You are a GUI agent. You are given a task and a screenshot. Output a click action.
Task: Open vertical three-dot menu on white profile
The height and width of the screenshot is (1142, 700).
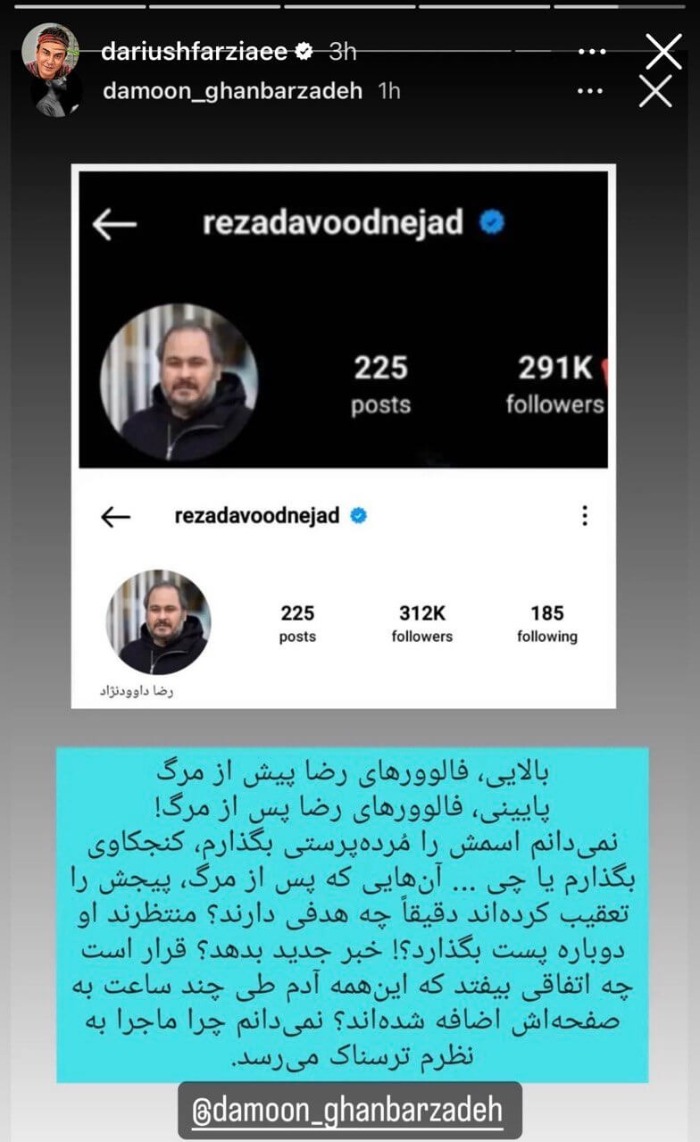[584, 516]
